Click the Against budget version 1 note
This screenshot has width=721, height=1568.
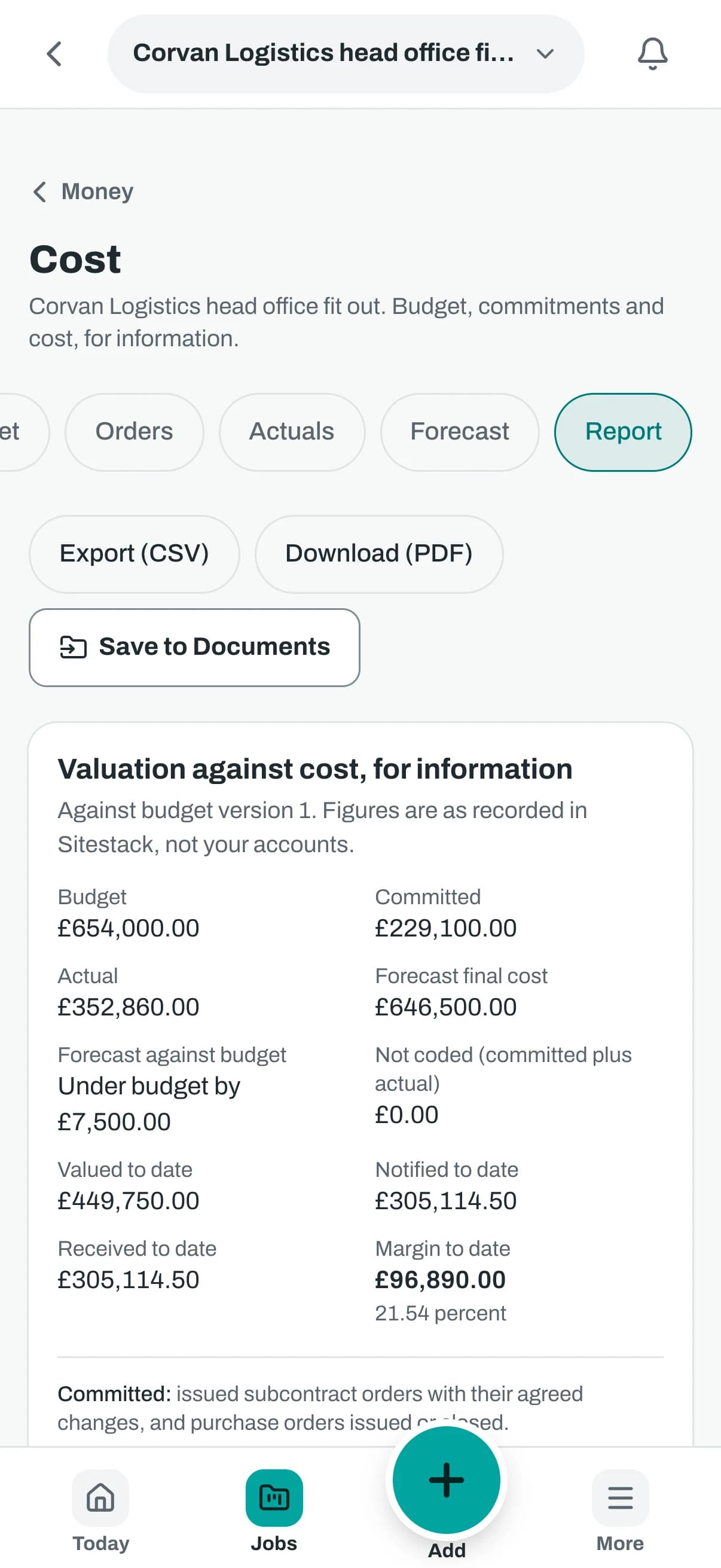tap(322, 827)
